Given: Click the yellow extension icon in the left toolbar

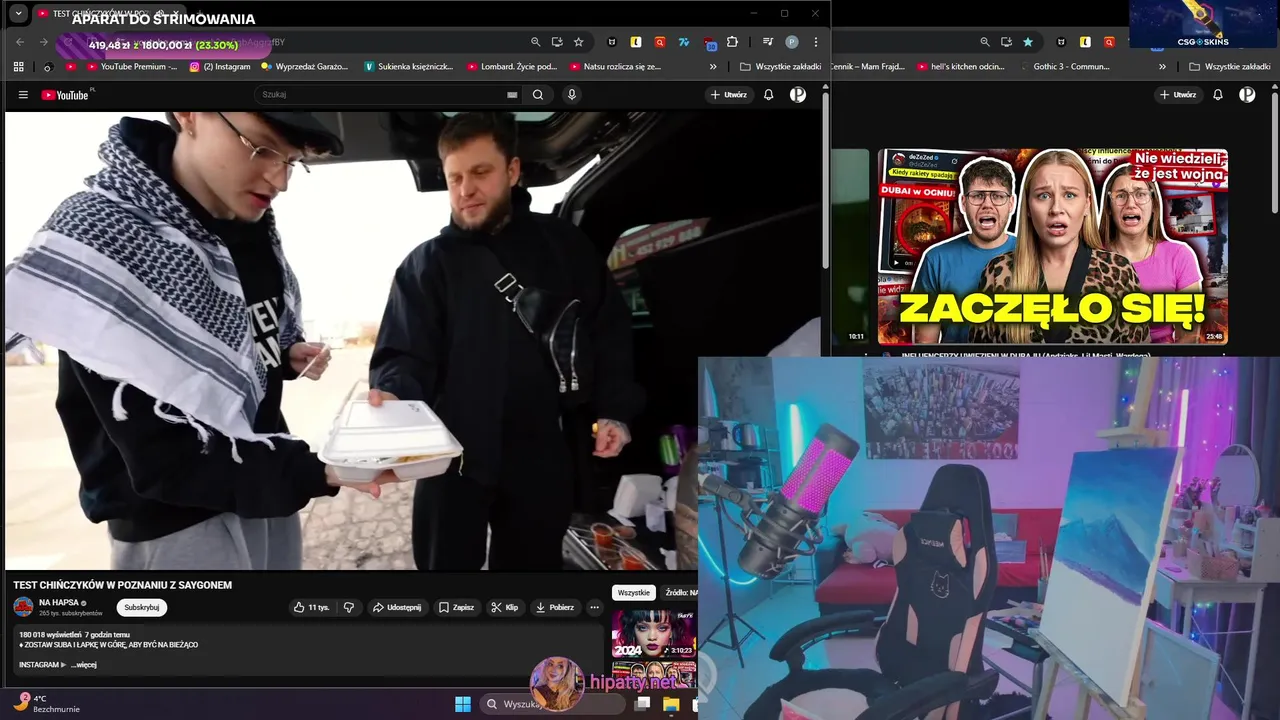Looking at the screenshot, I should 635,42.
